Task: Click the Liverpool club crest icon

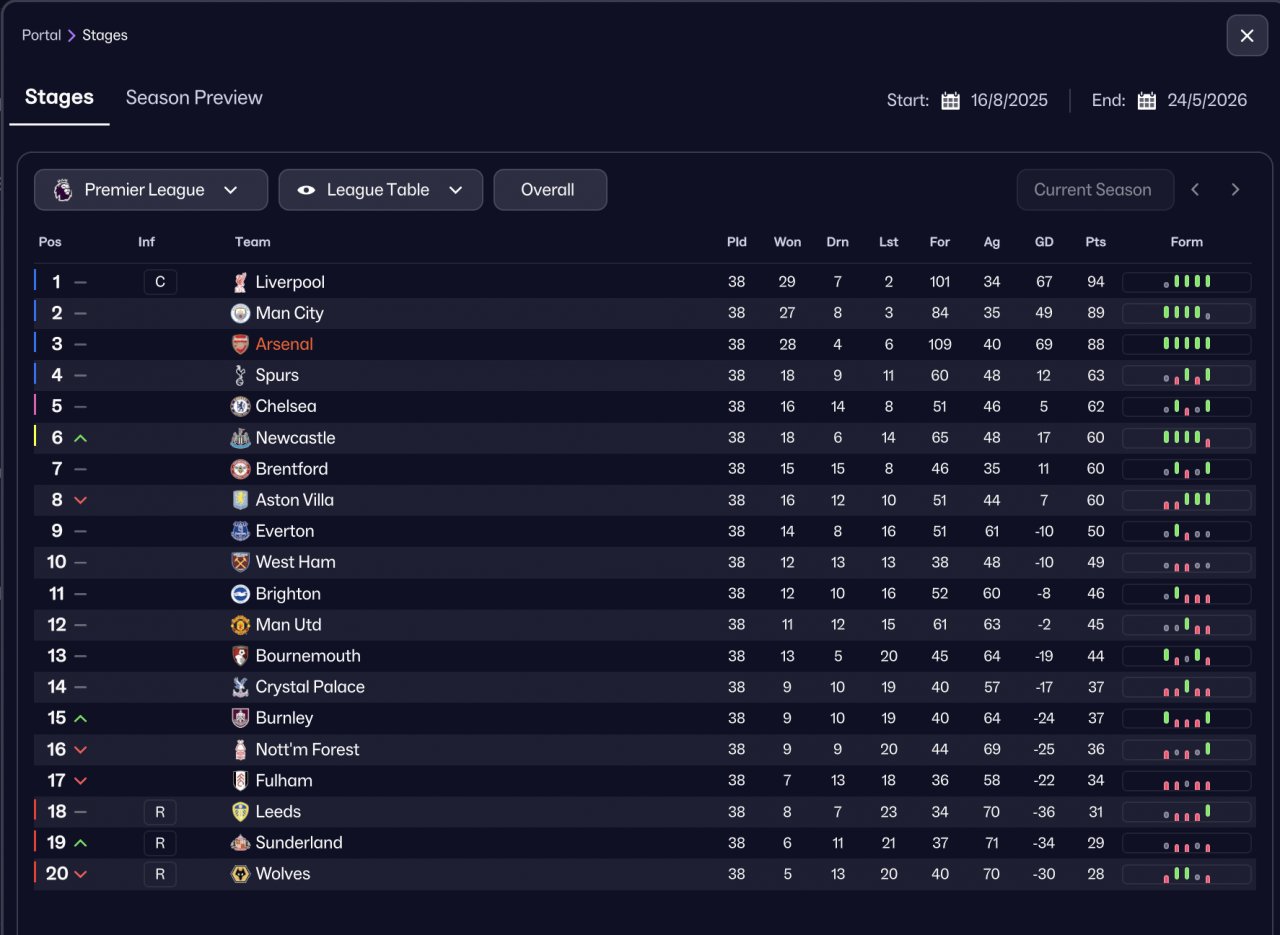Action: pyautogui.click(x=240, y=282)
